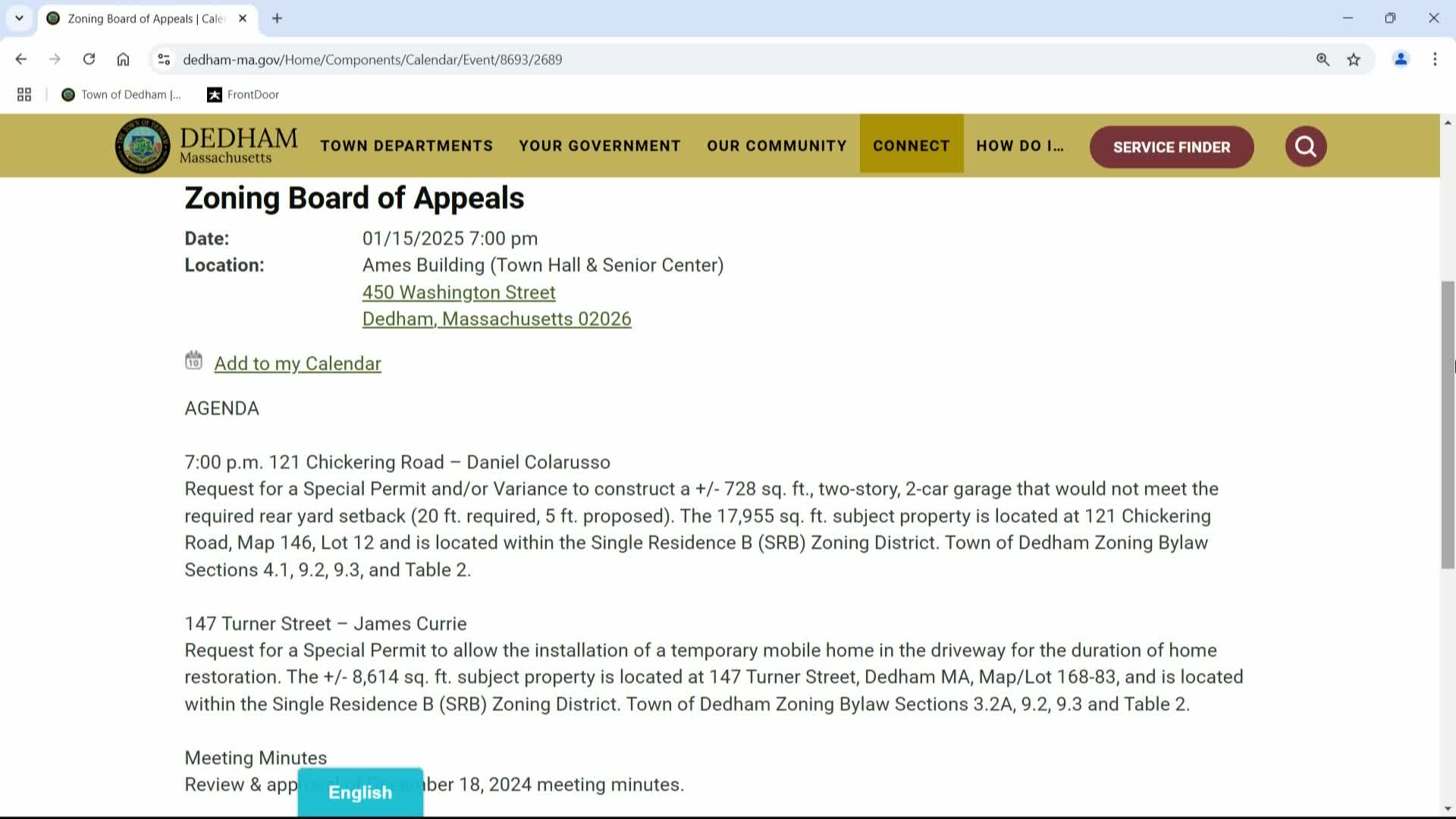Click the scrollbar down arrow
This screenshot has height=819, width=1456.
point(1448,808)
